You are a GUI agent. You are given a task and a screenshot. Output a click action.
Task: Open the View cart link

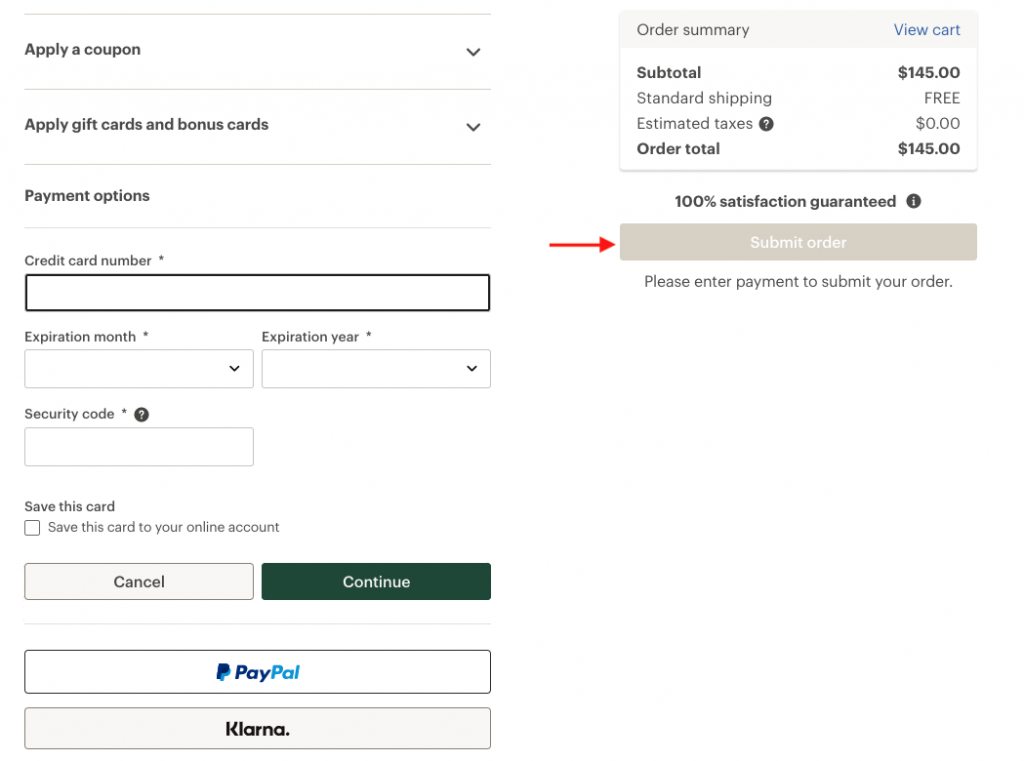point(926,30)
